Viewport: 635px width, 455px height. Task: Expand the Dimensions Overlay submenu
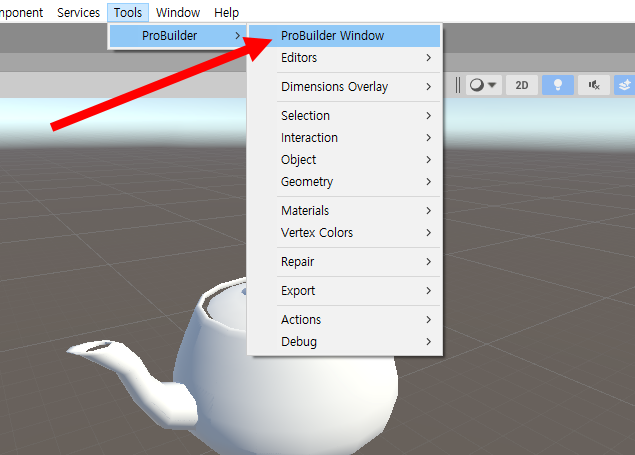coord(344,87)
